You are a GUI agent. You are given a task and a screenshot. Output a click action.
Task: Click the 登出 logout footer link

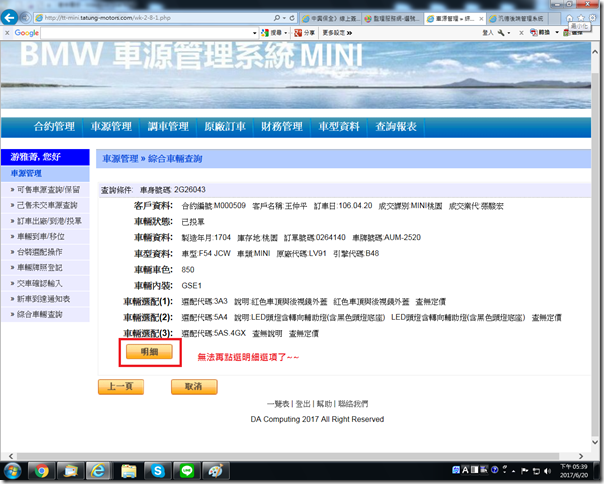point(303,404)
